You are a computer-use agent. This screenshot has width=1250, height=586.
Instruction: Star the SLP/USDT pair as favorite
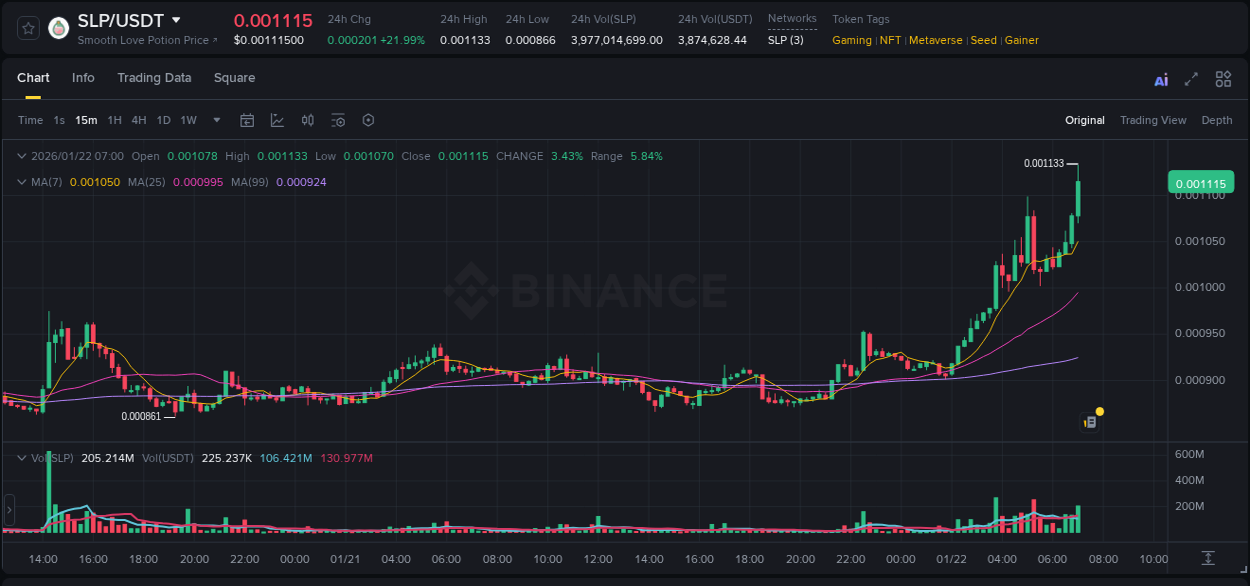[x=27, y=27]
